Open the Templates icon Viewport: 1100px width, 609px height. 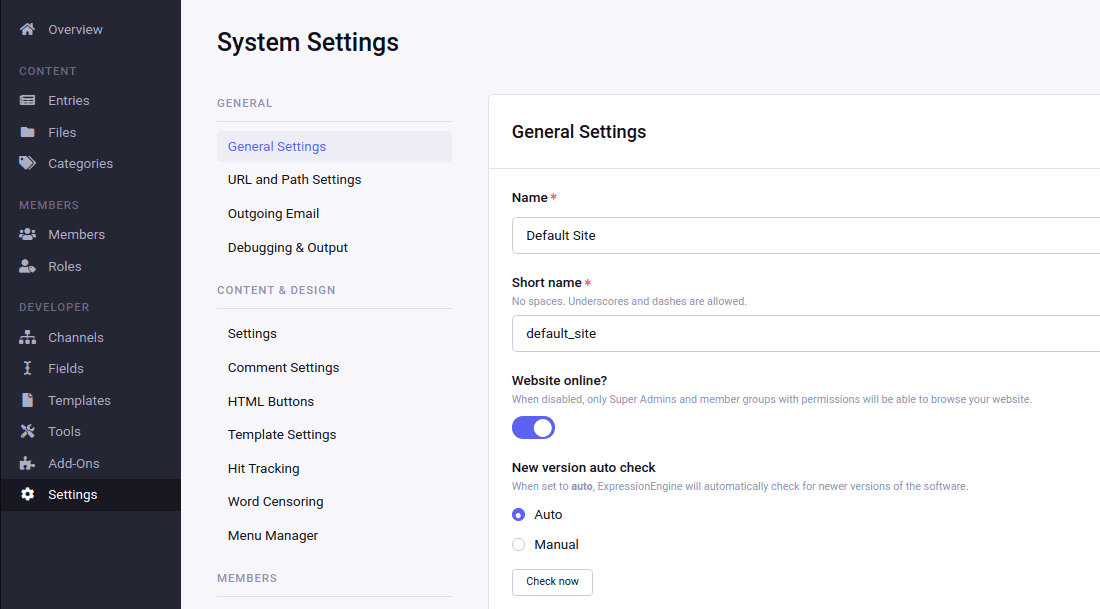(x=27, y=400)
